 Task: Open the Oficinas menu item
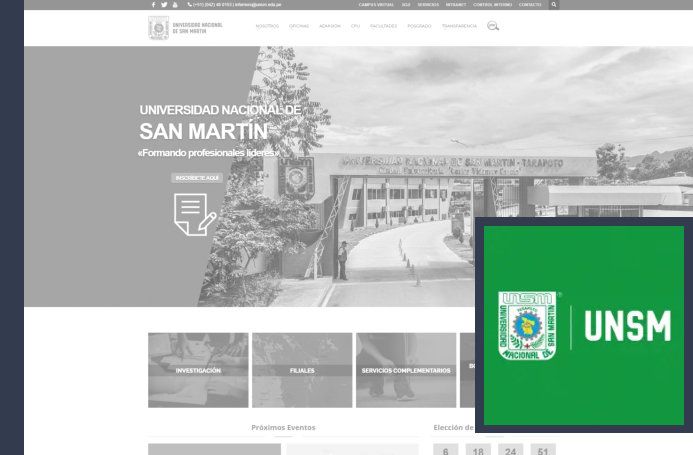click(299, 26)
